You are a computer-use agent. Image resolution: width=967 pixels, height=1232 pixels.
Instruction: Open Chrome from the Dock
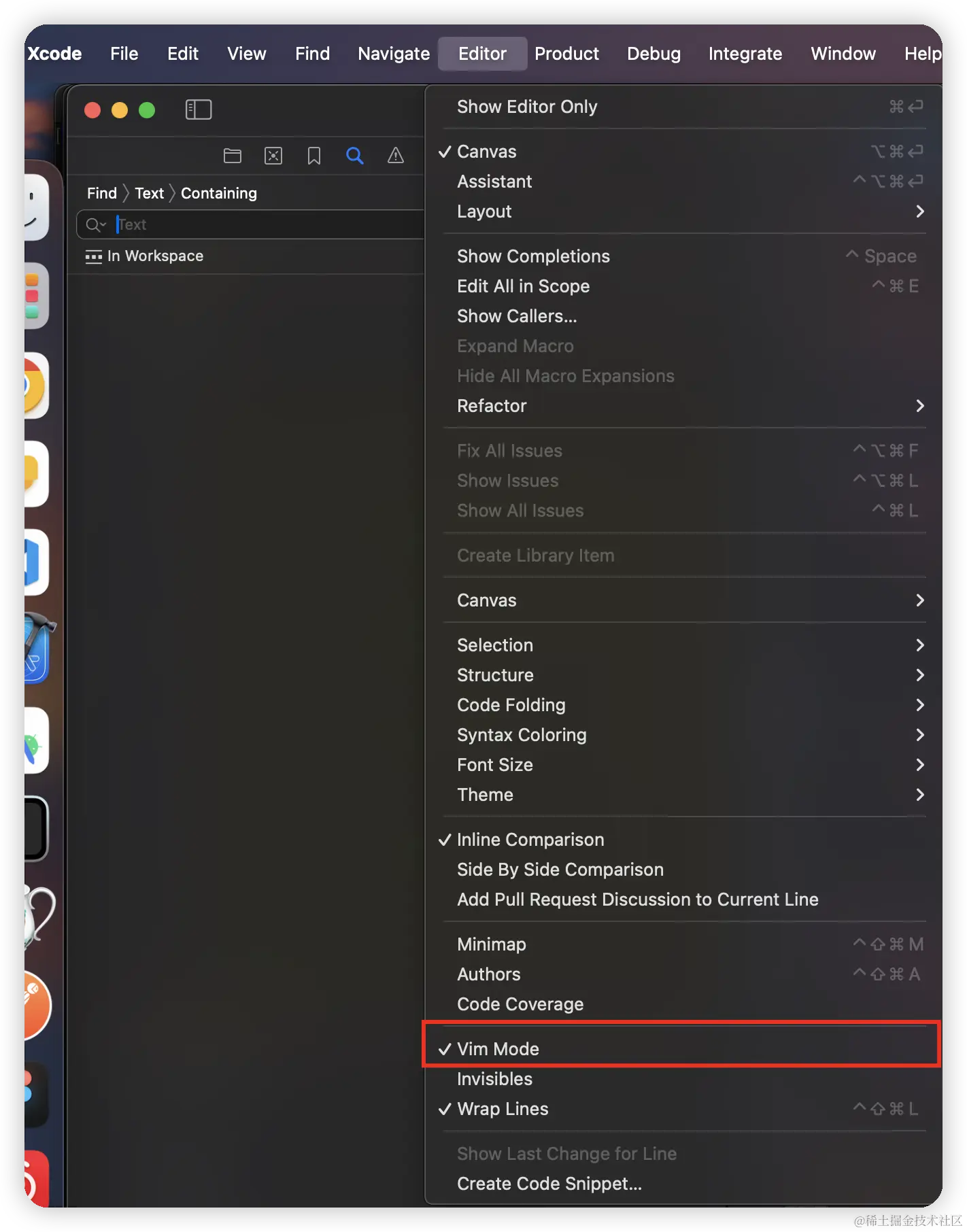point(36,385)
